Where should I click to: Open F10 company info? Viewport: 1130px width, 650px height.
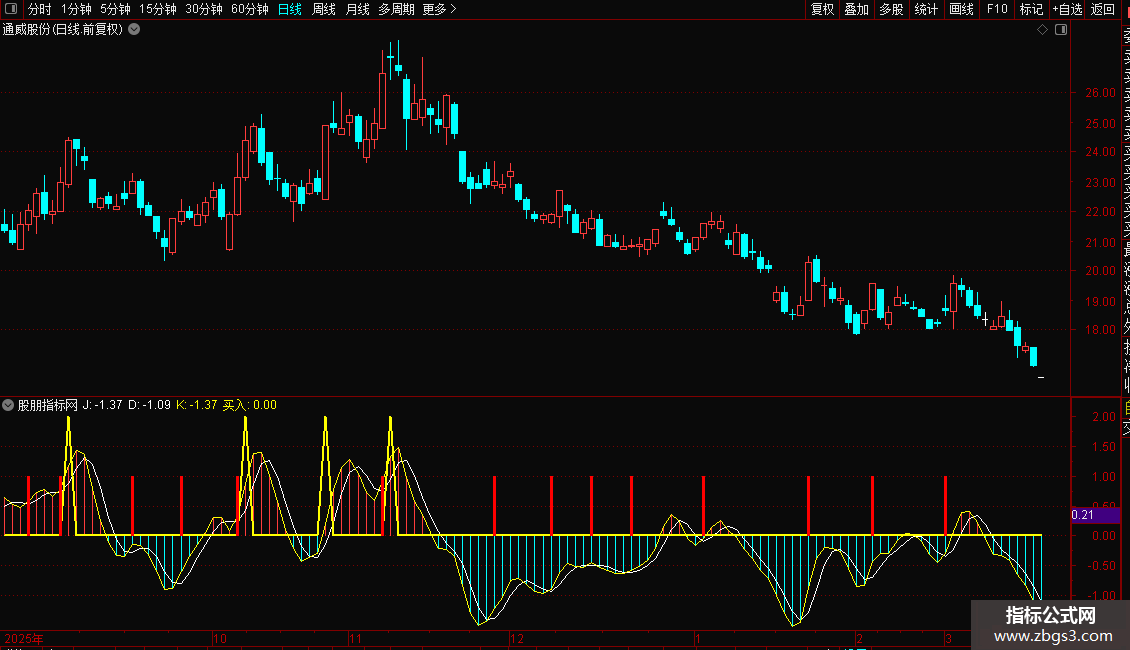coord(997,9)
